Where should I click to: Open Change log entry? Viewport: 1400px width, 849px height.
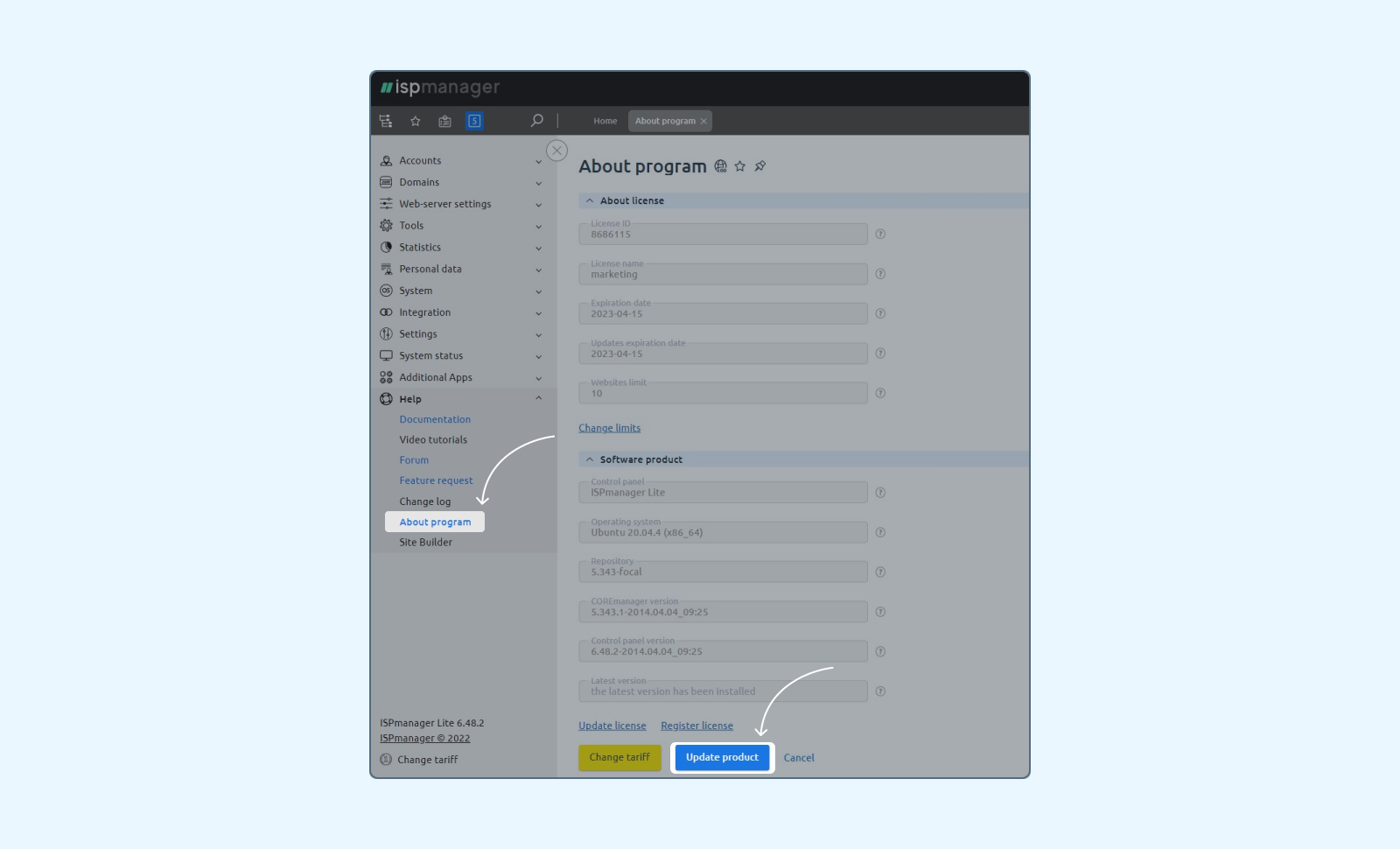coord(425,502)
